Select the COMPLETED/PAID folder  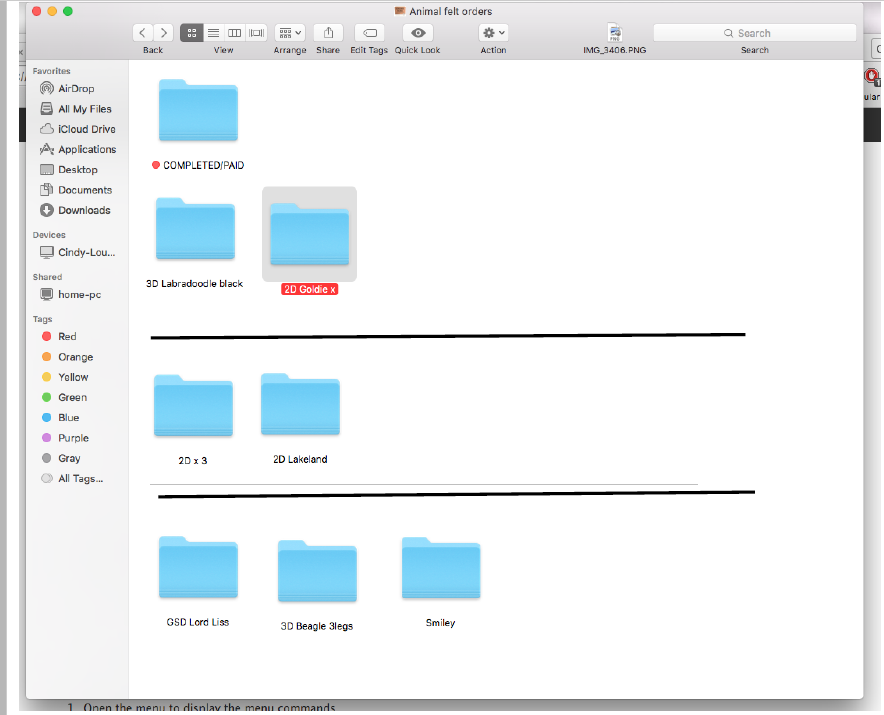pos(198,111)
